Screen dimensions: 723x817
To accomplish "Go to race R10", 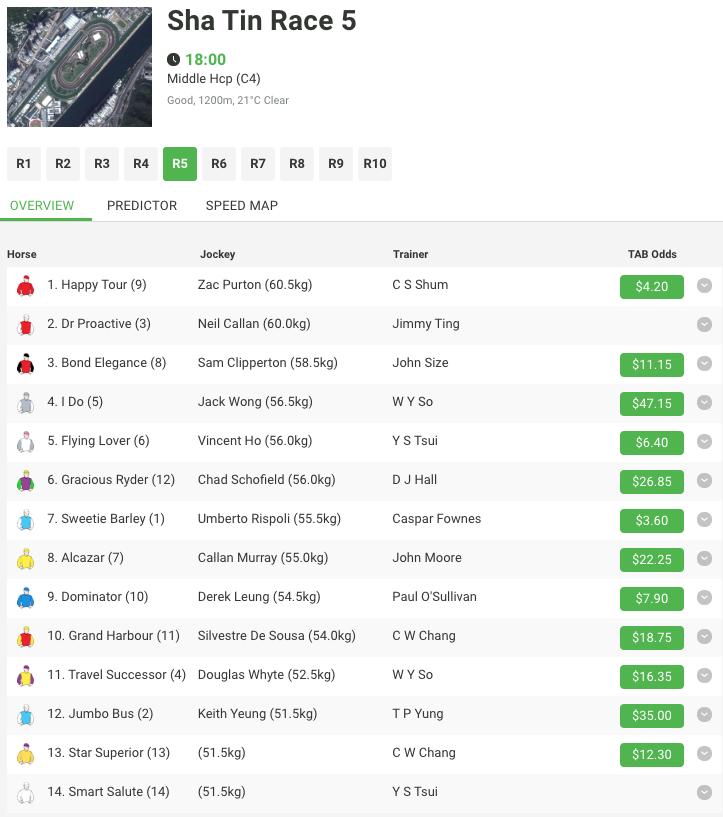I will (x=375, y=164).
